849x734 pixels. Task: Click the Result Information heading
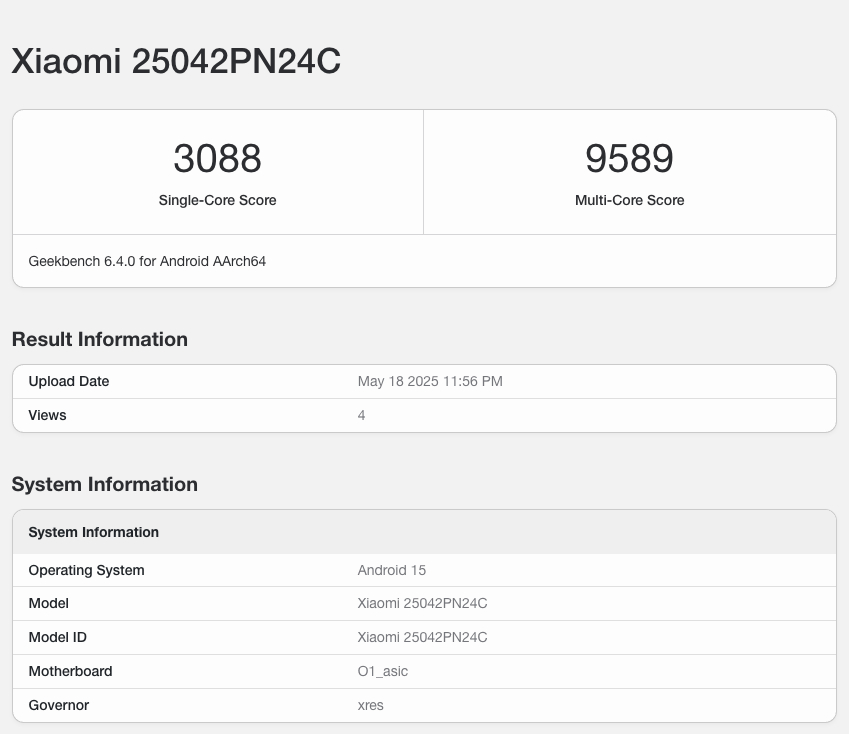tap(100, 339)
